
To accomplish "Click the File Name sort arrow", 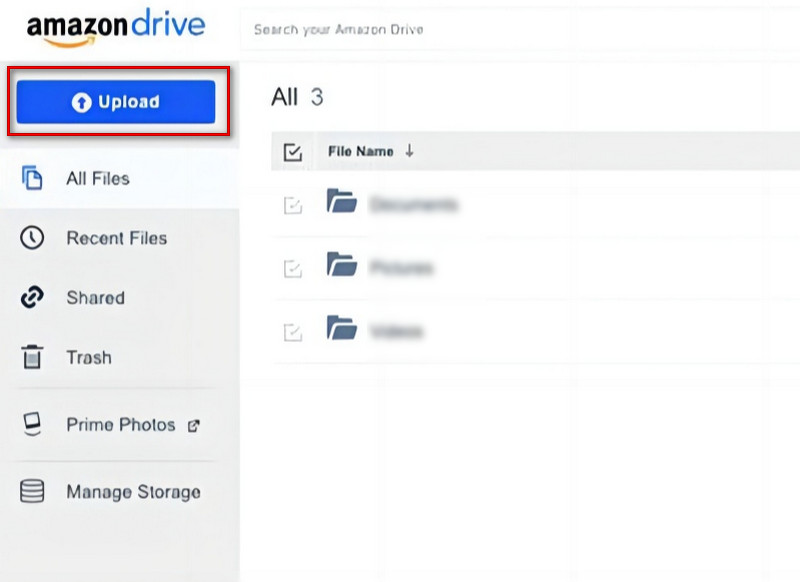I will pos(409,151).
